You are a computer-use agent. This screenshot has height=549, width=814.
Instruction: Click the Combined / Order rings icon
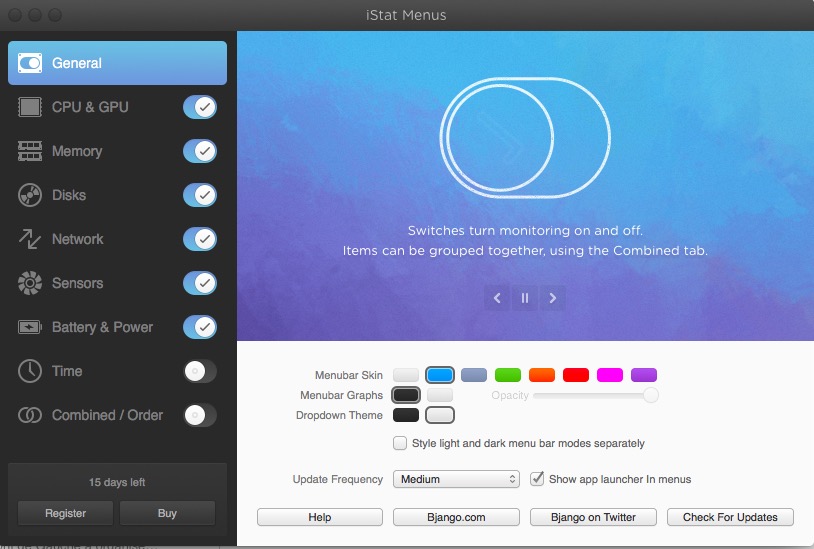tap(30, 415)
